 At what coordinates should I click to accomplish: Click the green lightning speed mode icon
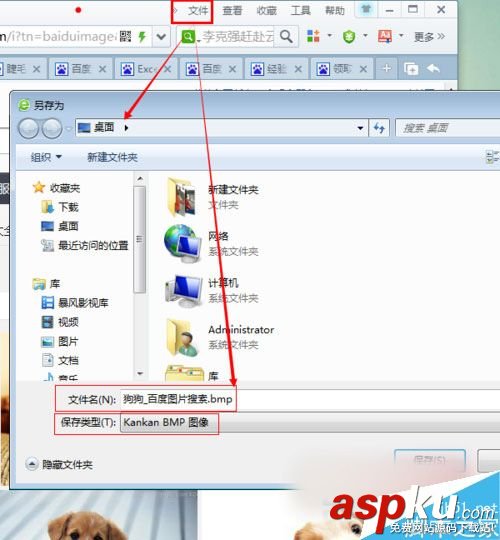(142, 36)
